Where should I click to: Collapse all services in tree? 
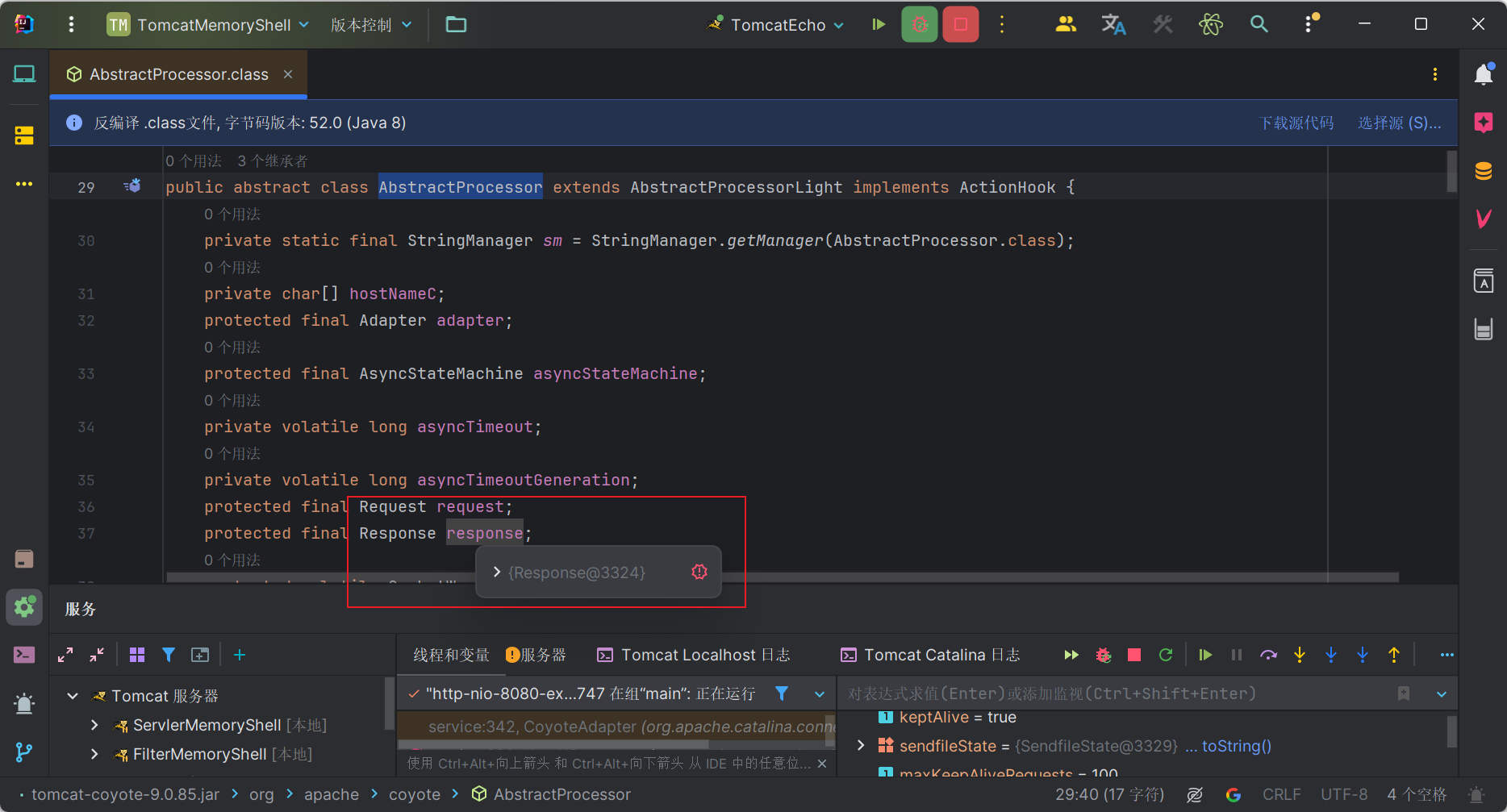(x=97, y=655)
